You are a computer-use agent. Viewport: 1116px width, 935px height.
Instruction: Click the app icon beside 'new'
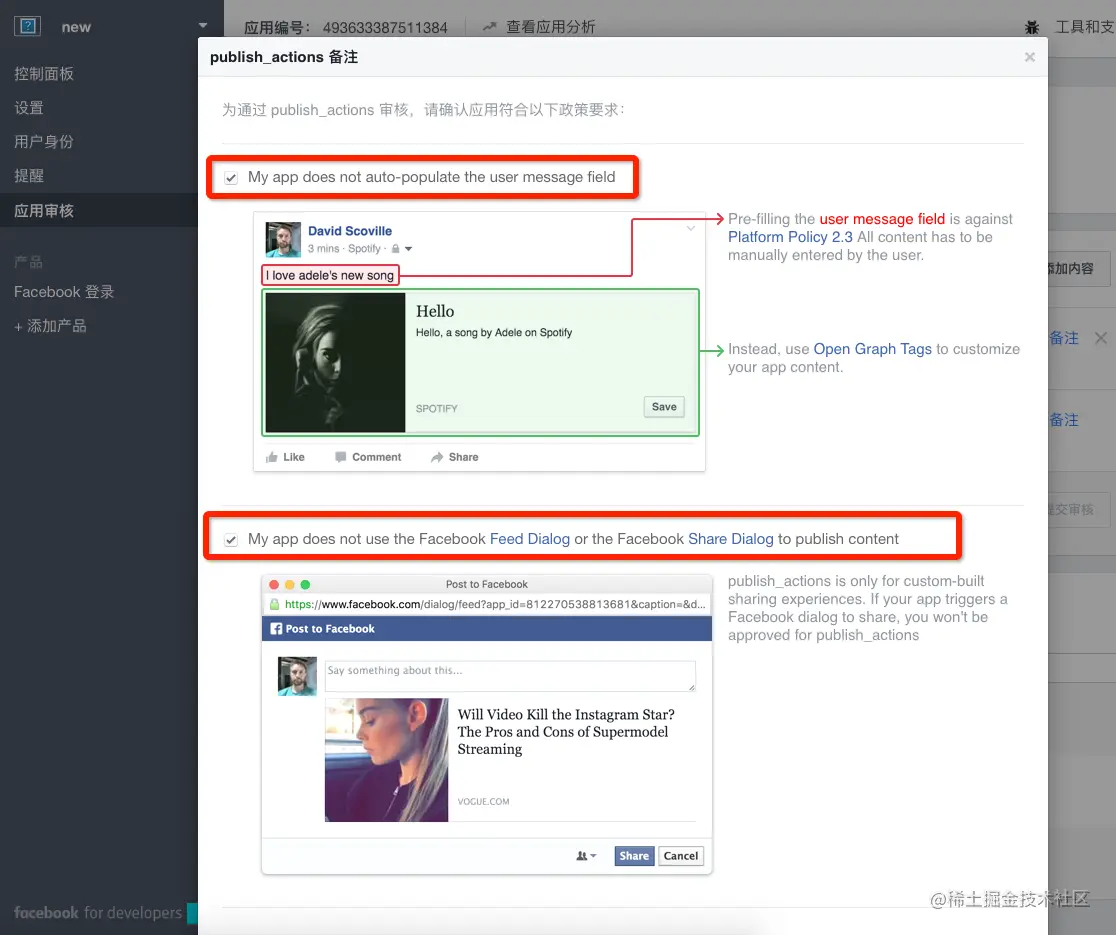pyautogui.click(x=27, y=26)
